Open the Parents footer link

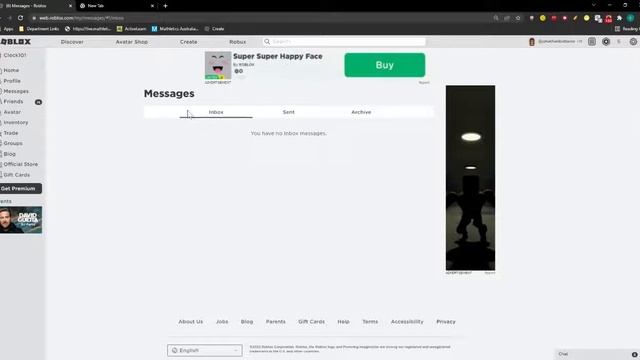276,322
